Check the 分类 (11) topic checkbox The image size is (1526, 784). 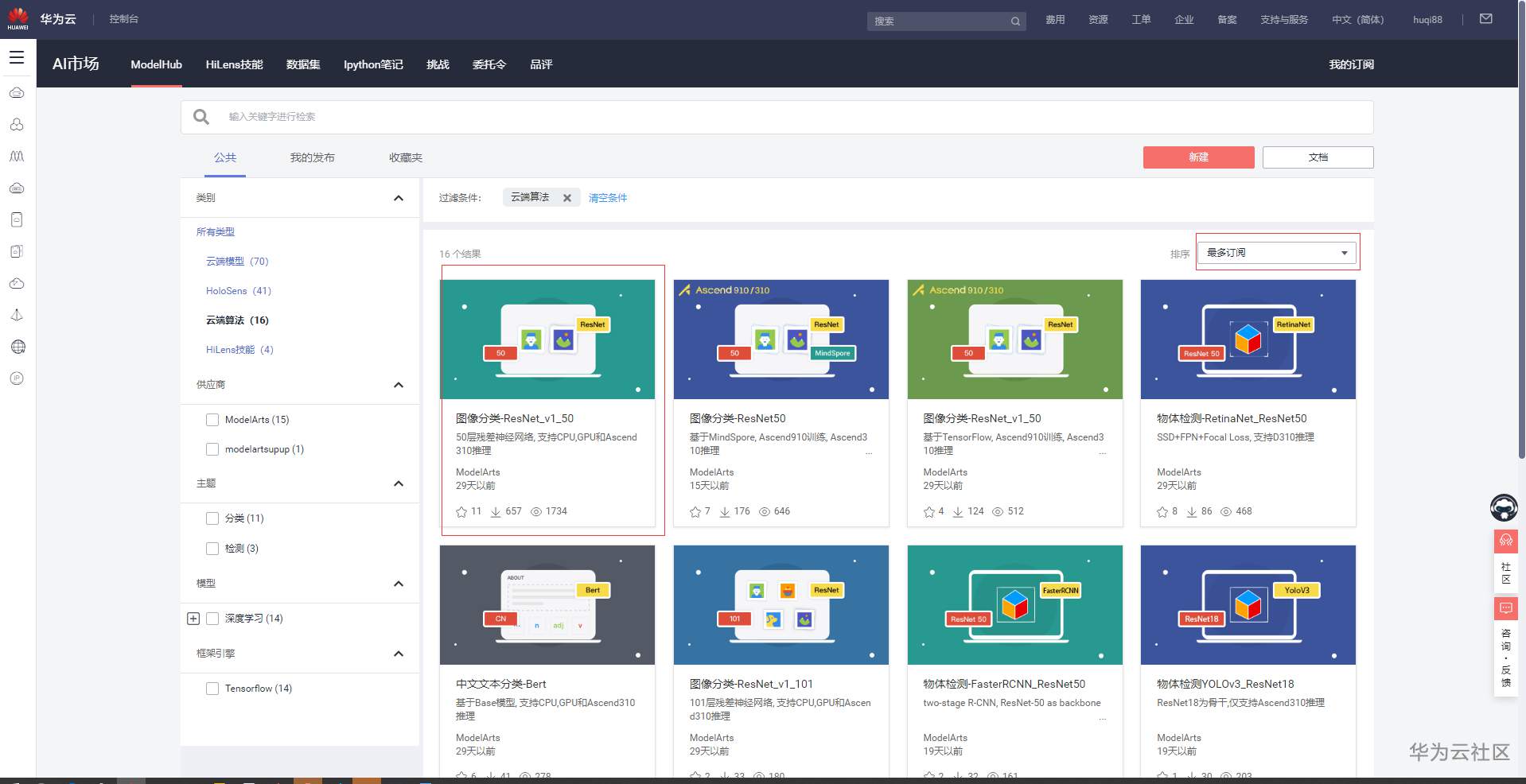click(212, 518)
